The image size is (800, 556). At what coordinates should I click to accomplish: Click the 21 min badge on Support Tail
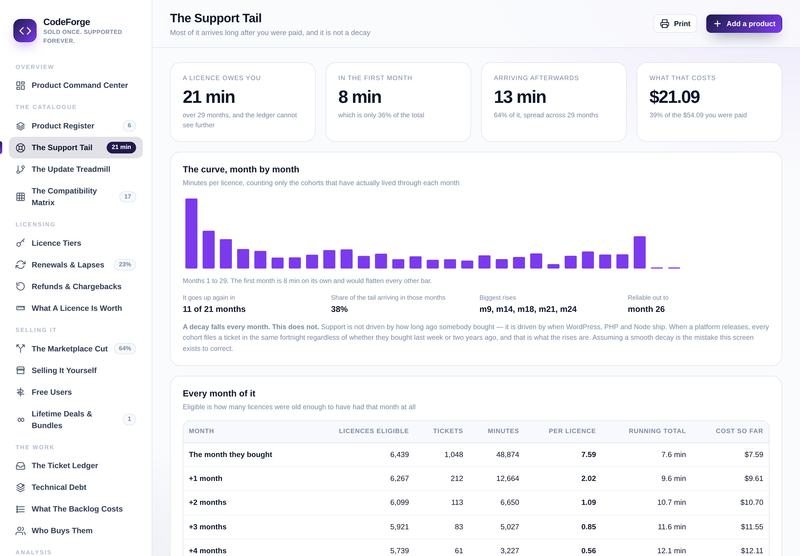coord(121,147)
